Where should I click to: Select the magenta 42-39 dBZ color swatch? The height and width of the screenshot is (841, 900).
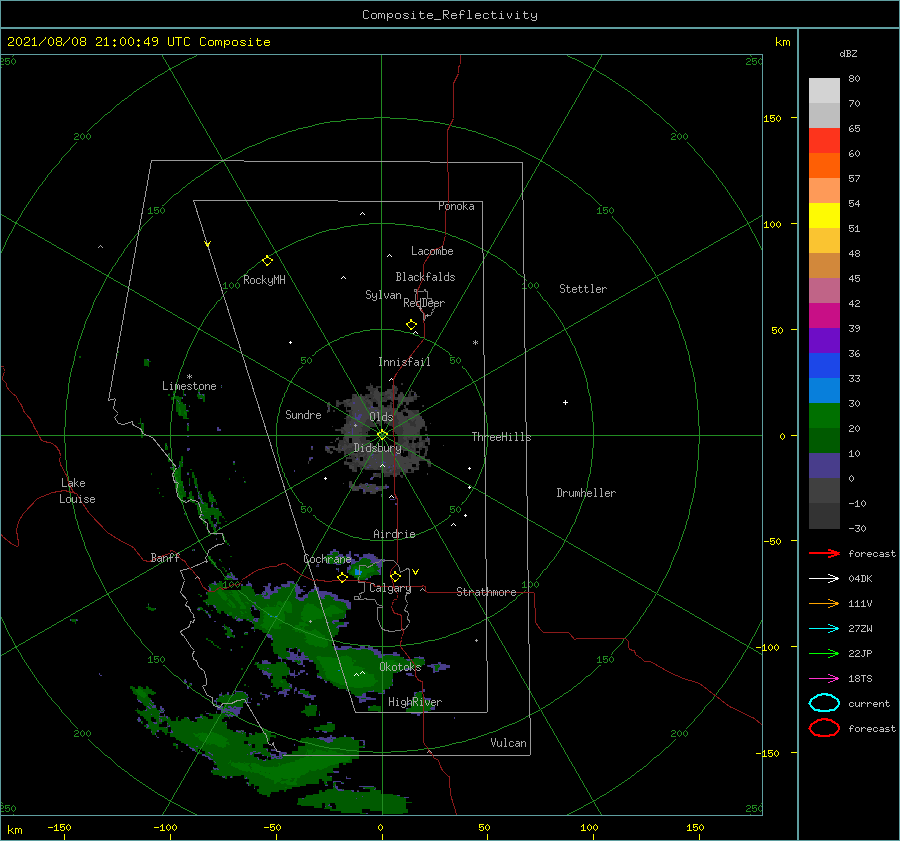(824, 316)
